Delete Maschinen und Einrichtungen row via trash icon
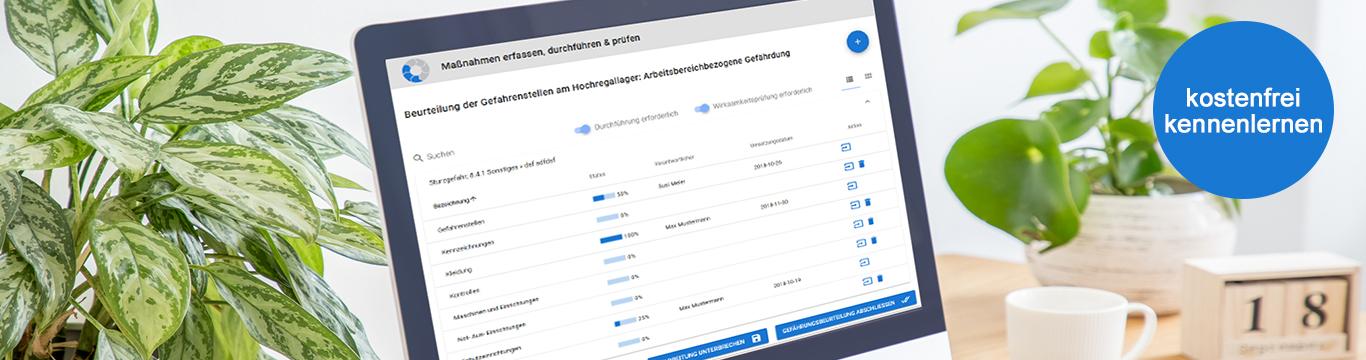This screenshot has height=360, width=1366. point(874,240)
